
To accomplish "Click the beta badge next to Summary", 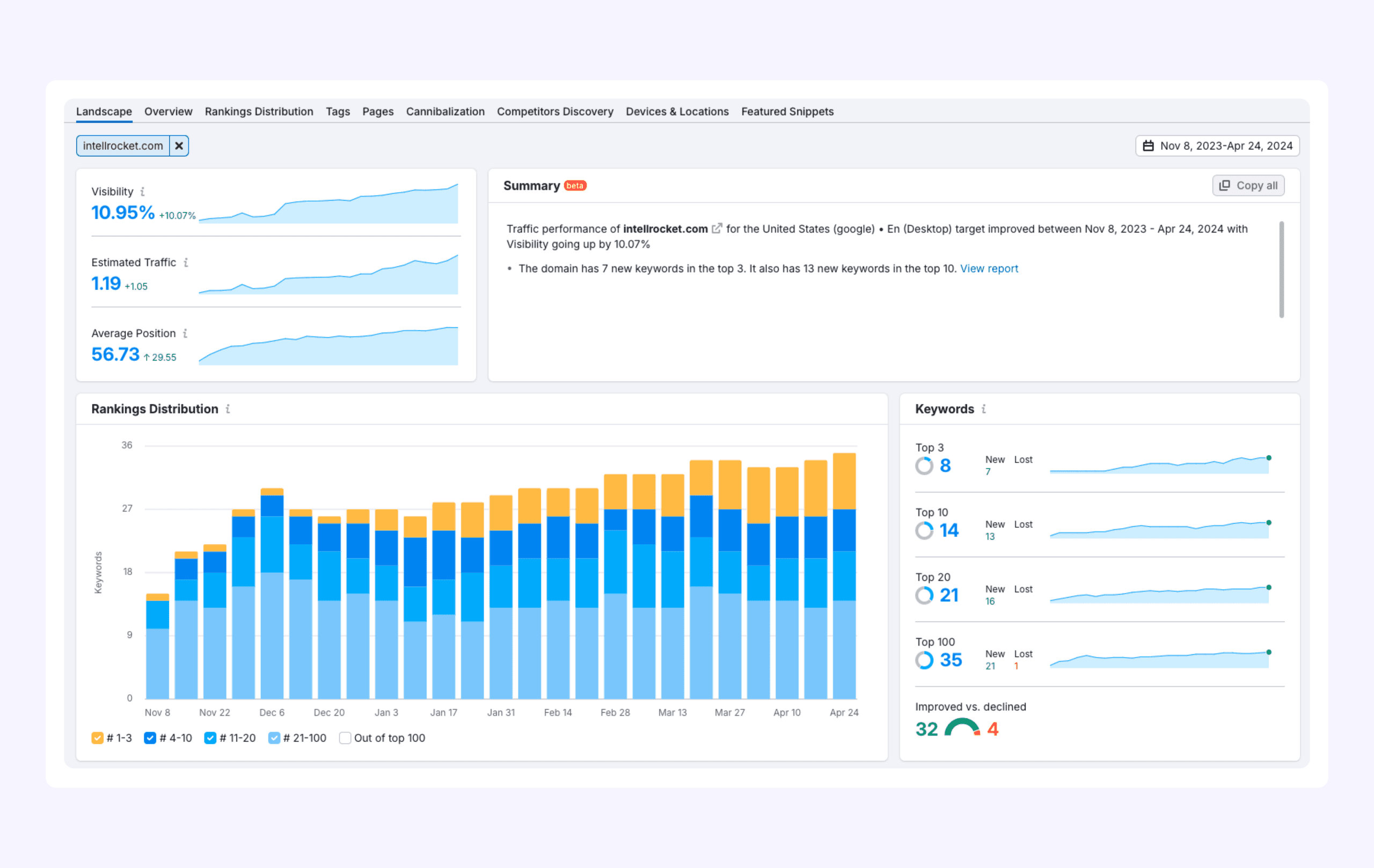I will [x=576, y=186].
